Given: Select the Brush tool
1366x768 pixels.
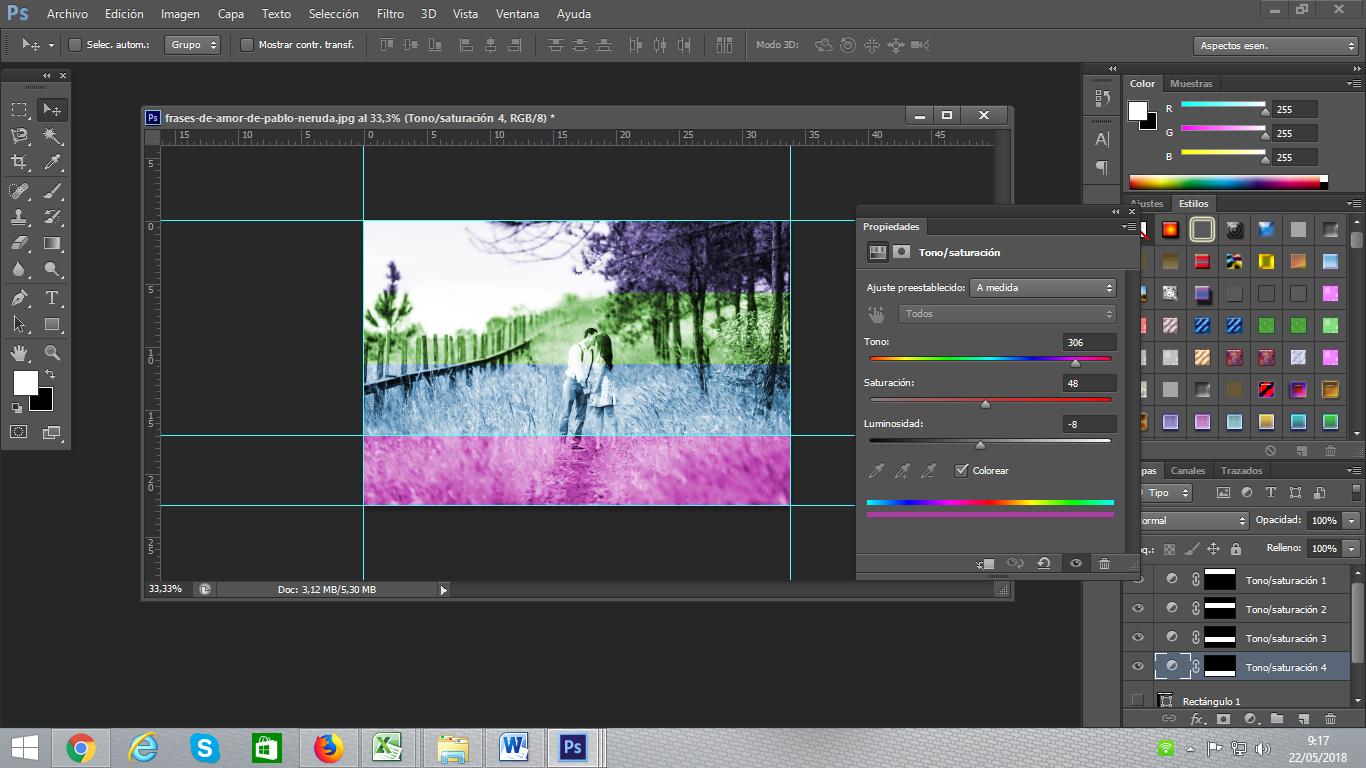Looking at the screenshot, I should click(52, 191).
